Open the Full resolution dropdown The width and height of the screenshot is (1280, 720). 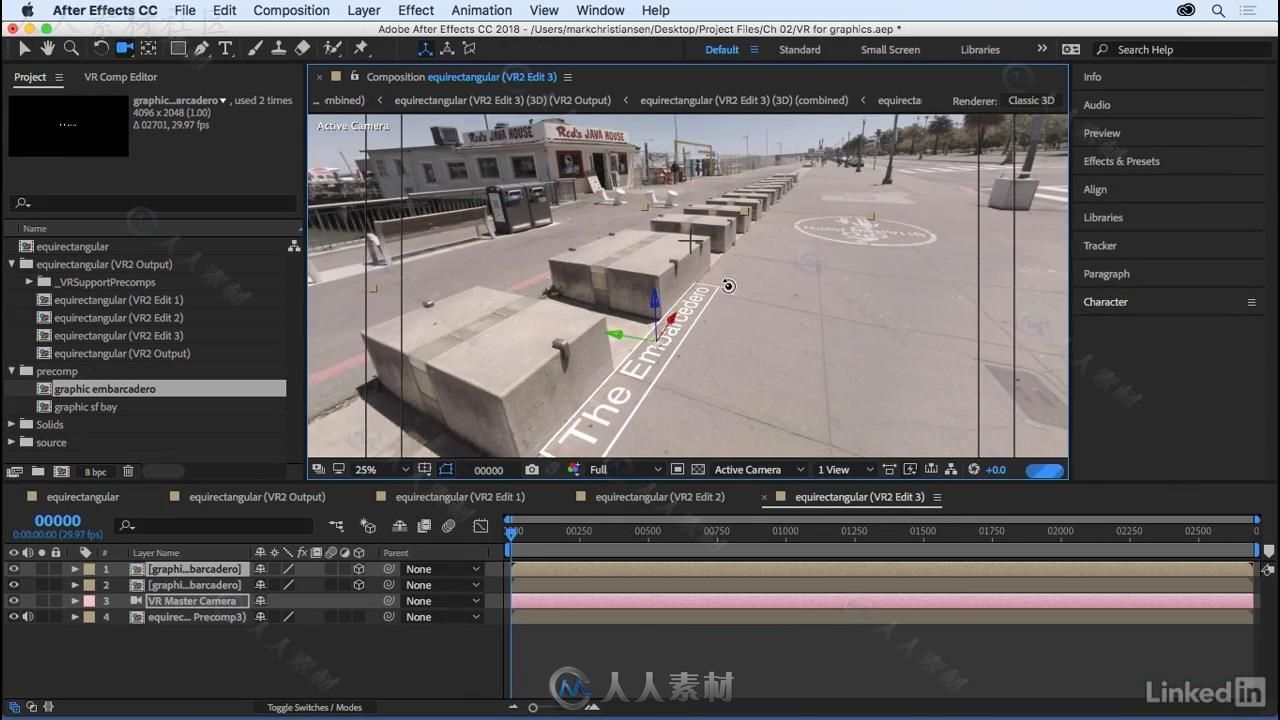[x=625, y=470]
